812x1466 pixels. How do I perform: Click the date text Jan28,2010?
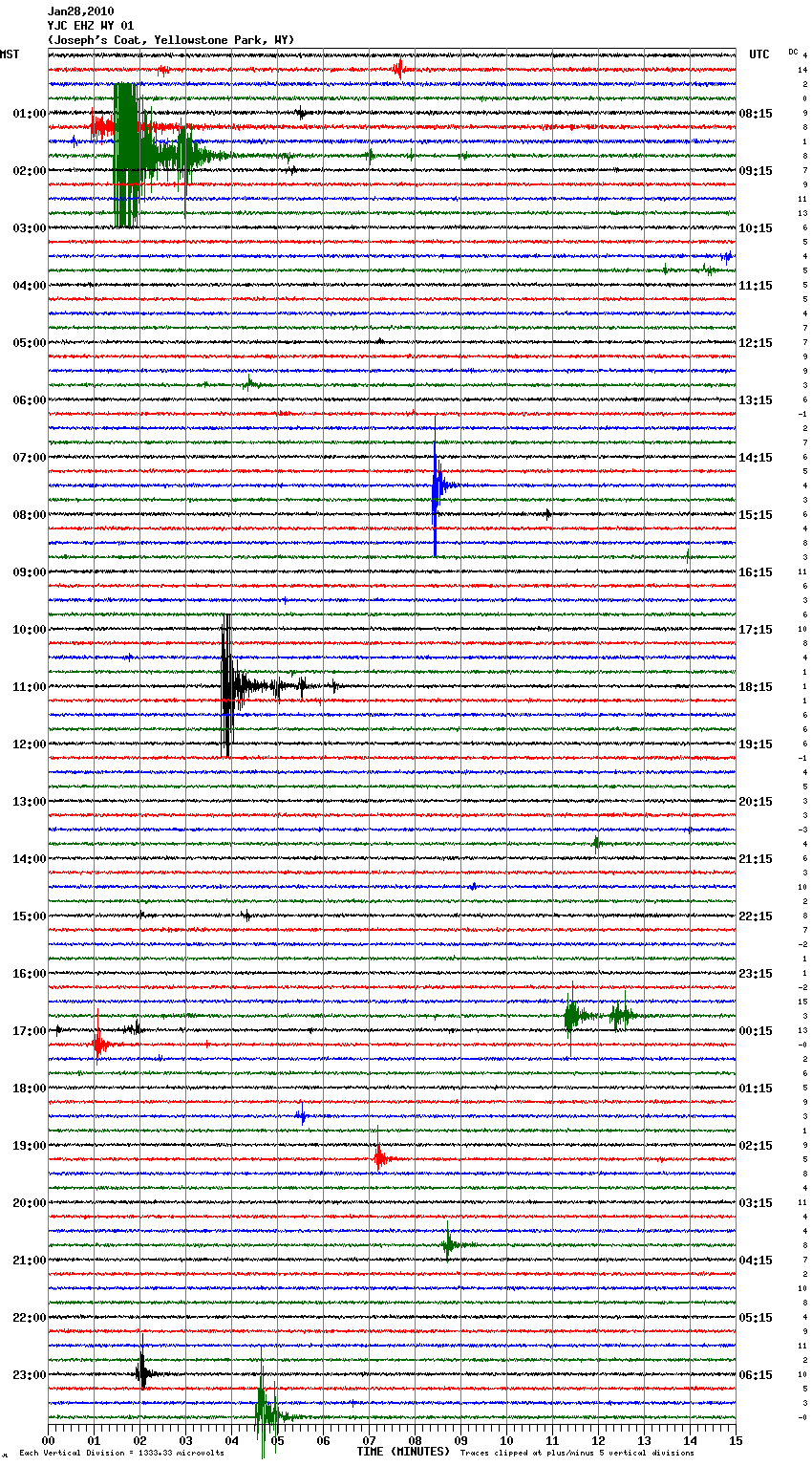pyautogui.click(x=80, y=11)
